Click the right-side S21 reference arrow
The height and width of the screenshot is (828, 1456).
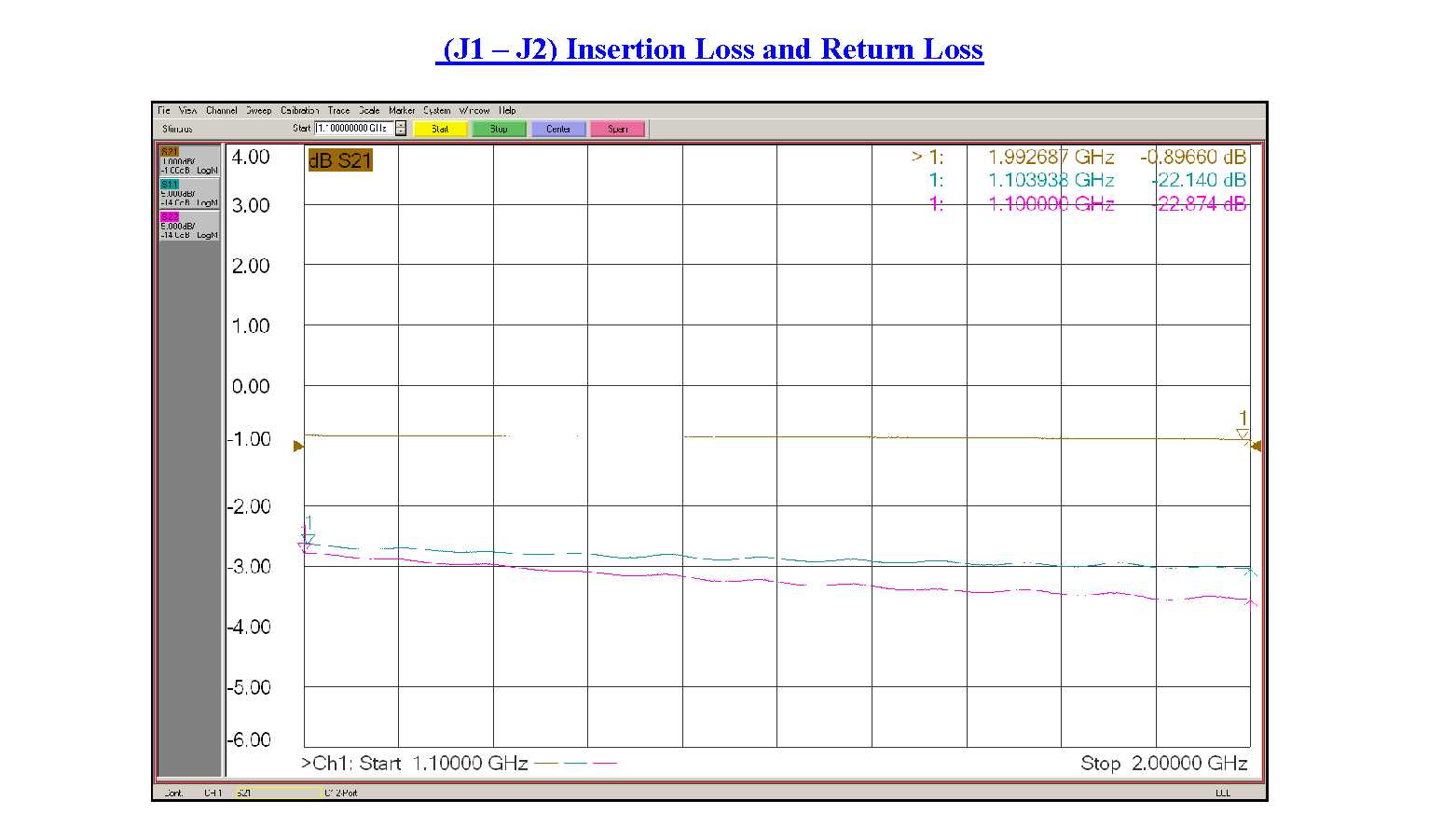tap(1257, 447)
